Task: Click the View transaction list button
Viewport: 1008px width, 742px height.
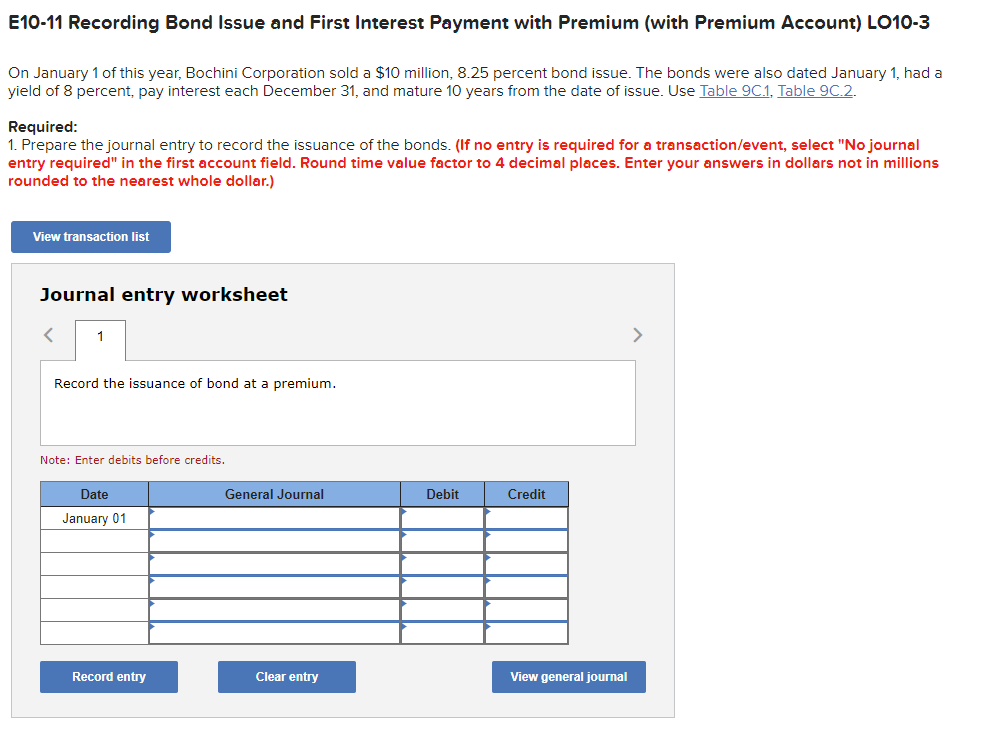Action: 90,236
